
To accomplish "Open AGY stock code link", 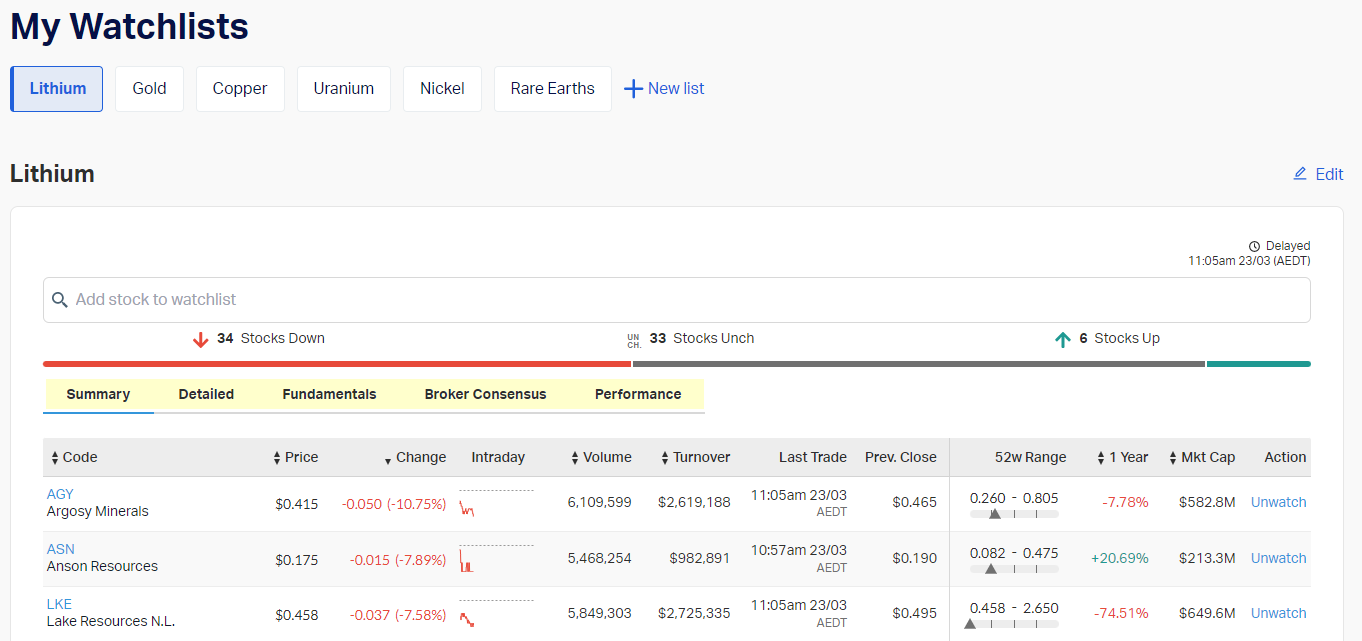I will tap(60, 494).
